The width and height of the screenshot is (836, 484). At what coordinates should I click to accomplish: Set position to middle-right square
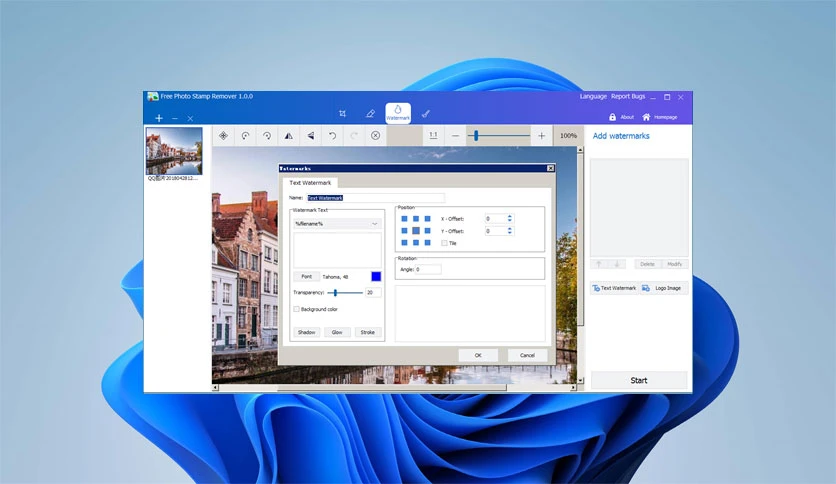[x=428, y=231]
